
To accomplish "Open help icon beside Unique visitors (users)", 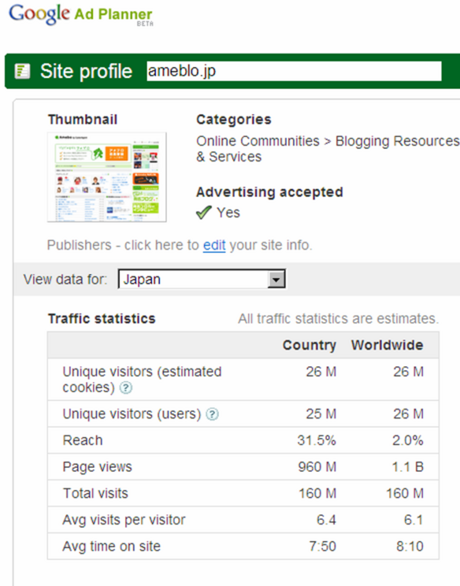I will point(213,414).
